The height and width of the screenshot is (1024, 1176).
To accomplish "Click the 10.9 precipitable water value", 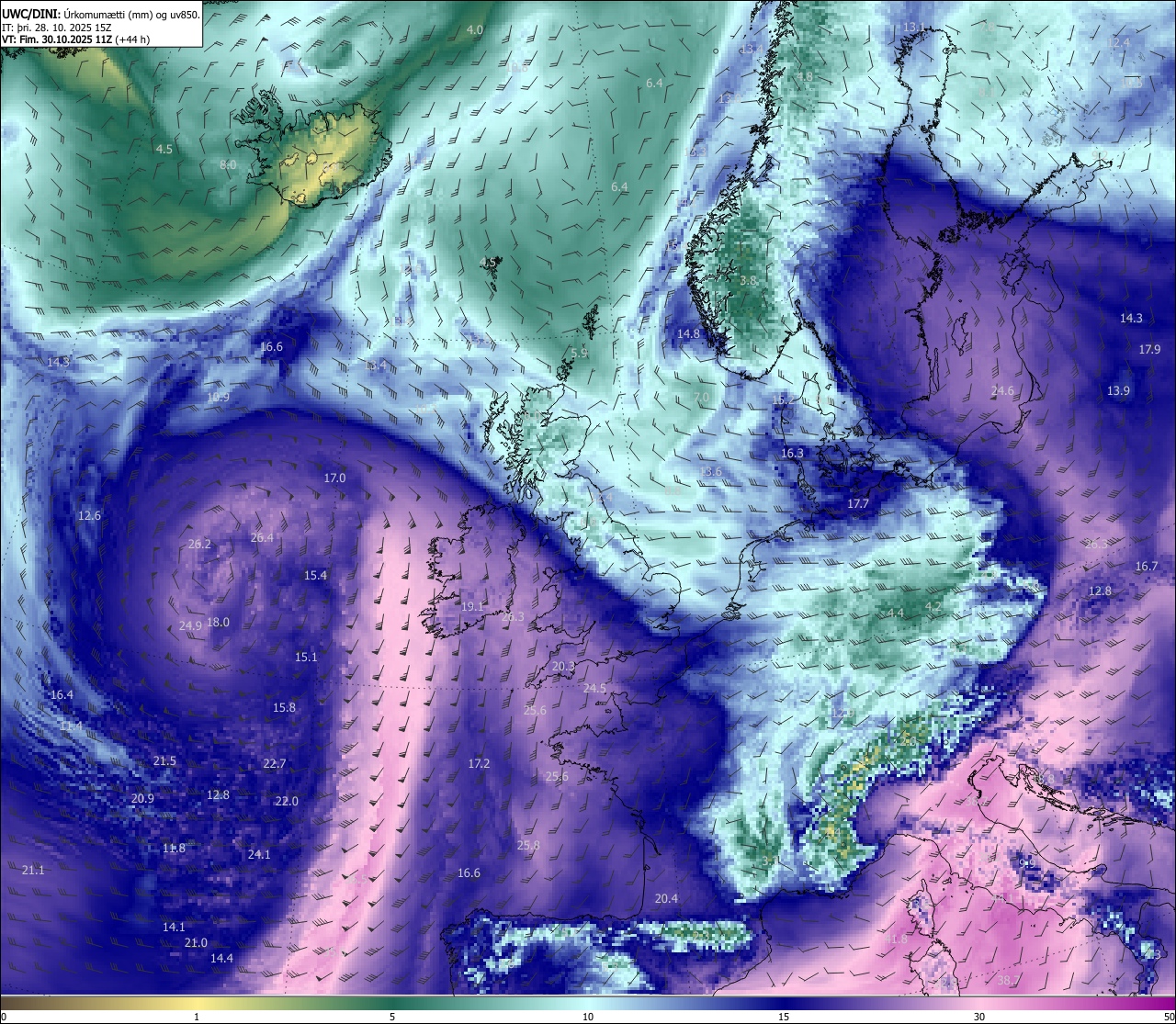I will coord(218,398).
